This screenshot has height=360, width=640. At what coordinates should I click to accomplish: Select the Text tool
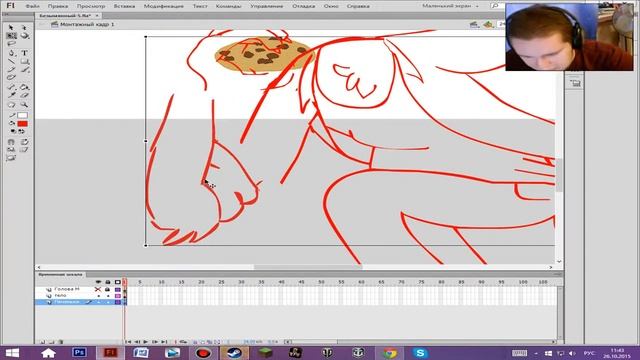[x=24, y=53]
